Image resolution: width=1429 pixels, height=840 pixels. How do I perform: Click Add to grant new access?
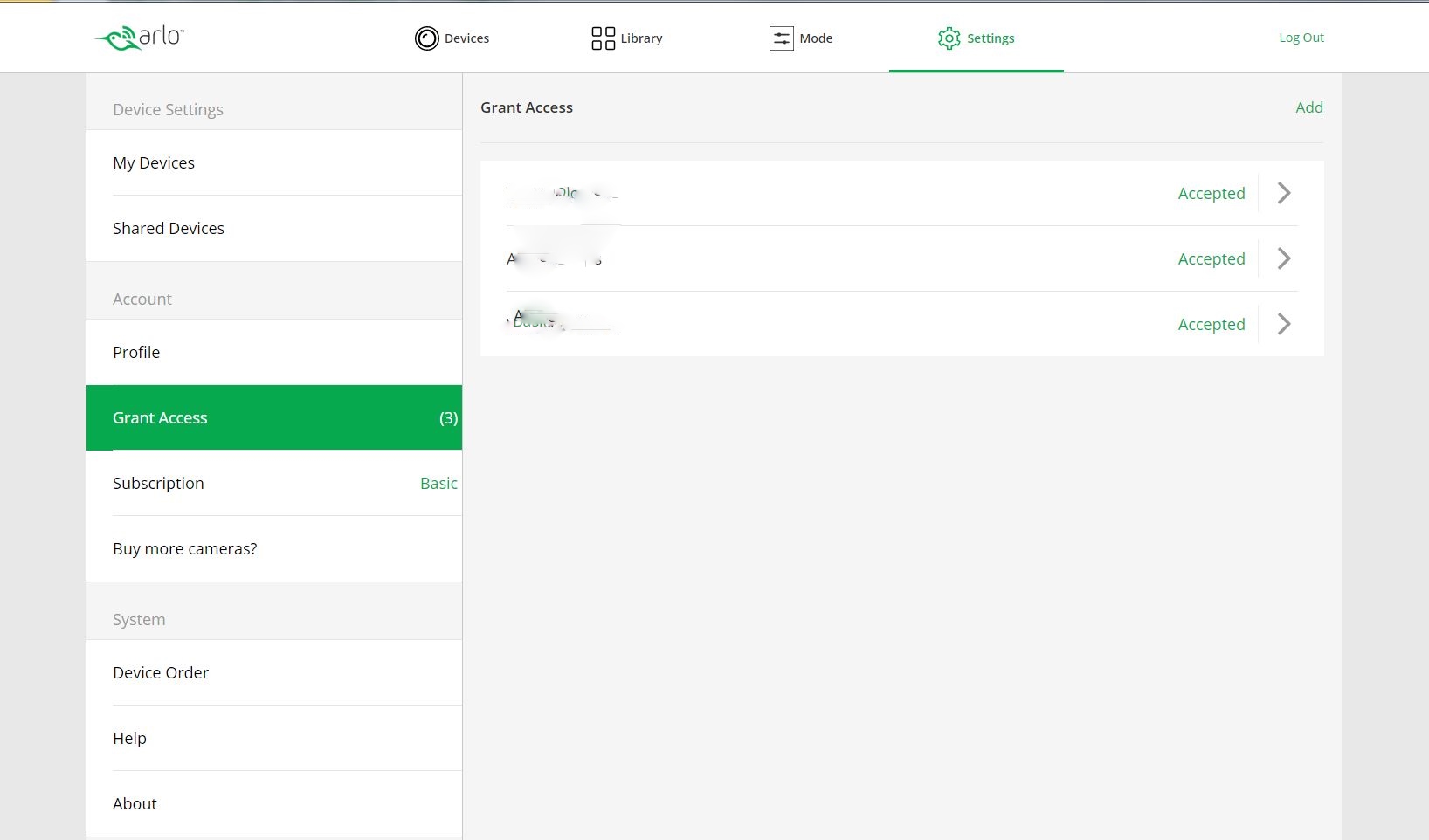(x=1308, y=107)
